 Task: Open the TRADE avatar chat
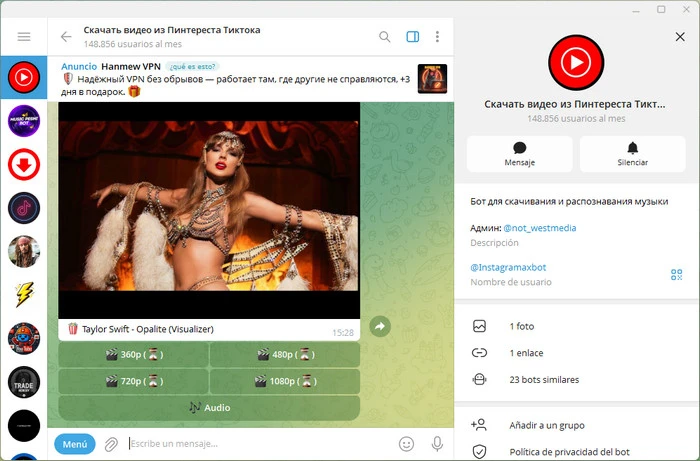click(x=24, y=382)
